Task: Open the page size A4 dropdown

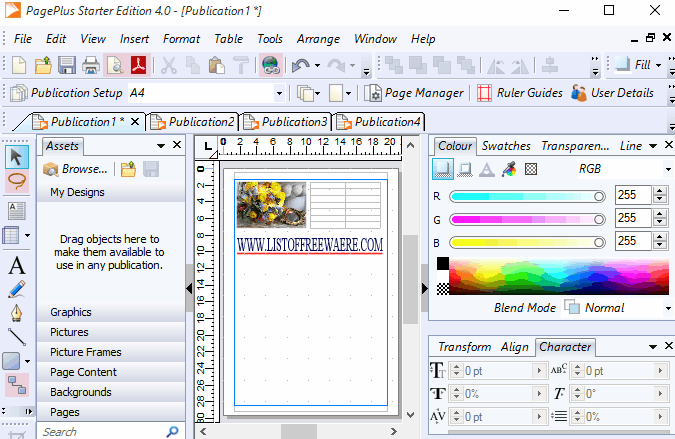Action: click(x=279, y=93)
